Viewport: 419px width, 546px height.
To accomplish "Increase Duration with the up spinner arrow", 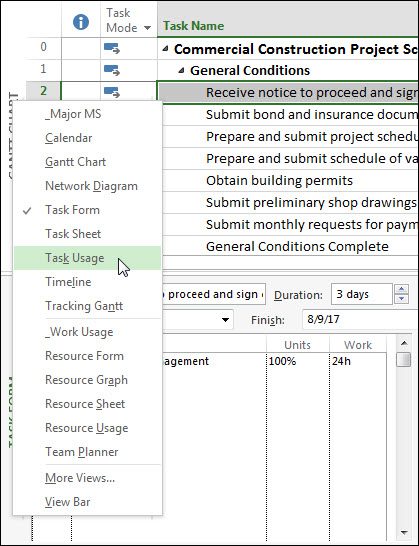I will (x=402, y=289).
